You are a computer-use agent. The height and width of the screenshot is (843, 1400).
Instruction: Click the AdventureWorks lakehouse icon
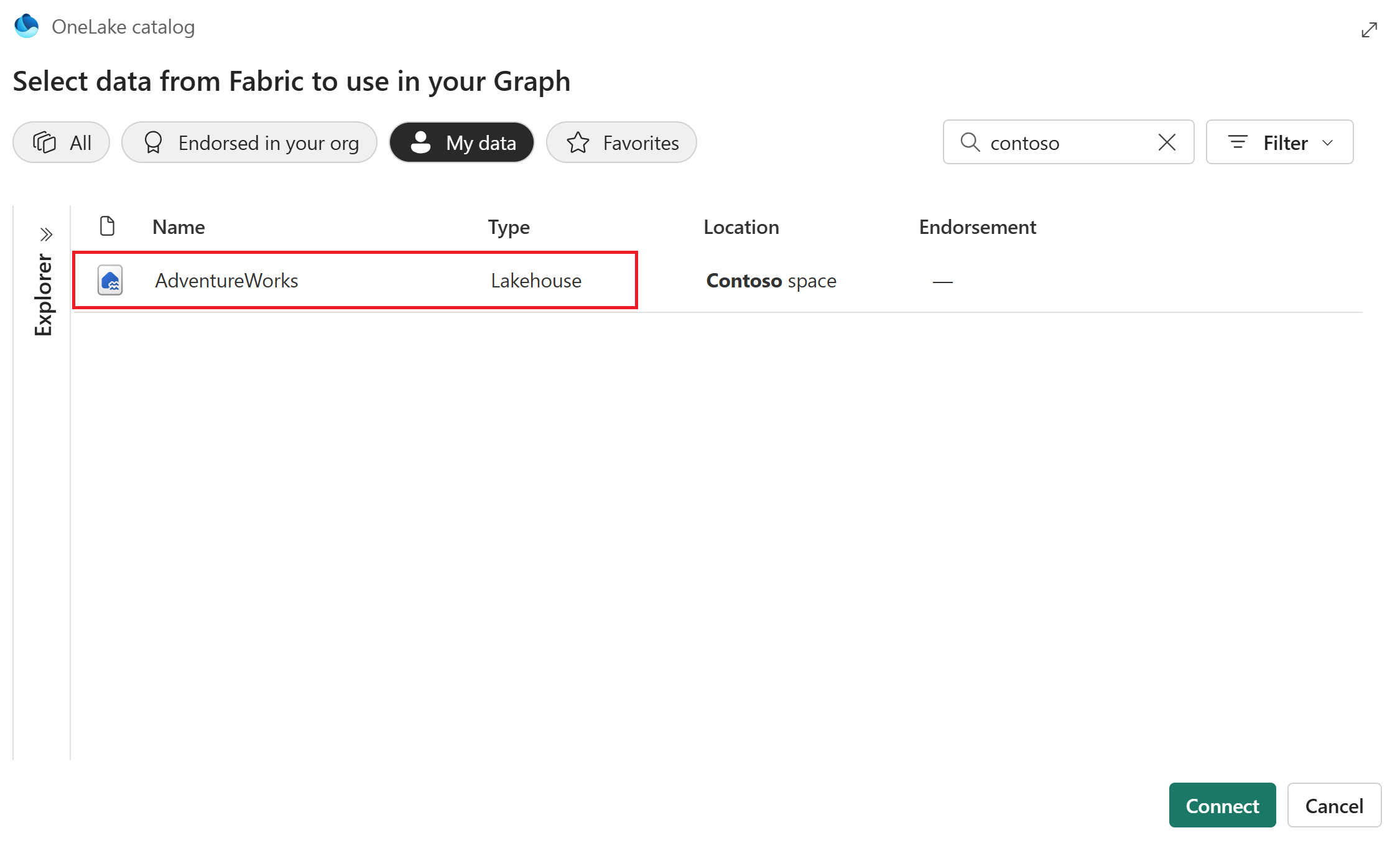pyautogui.click(x=110, y=281)
